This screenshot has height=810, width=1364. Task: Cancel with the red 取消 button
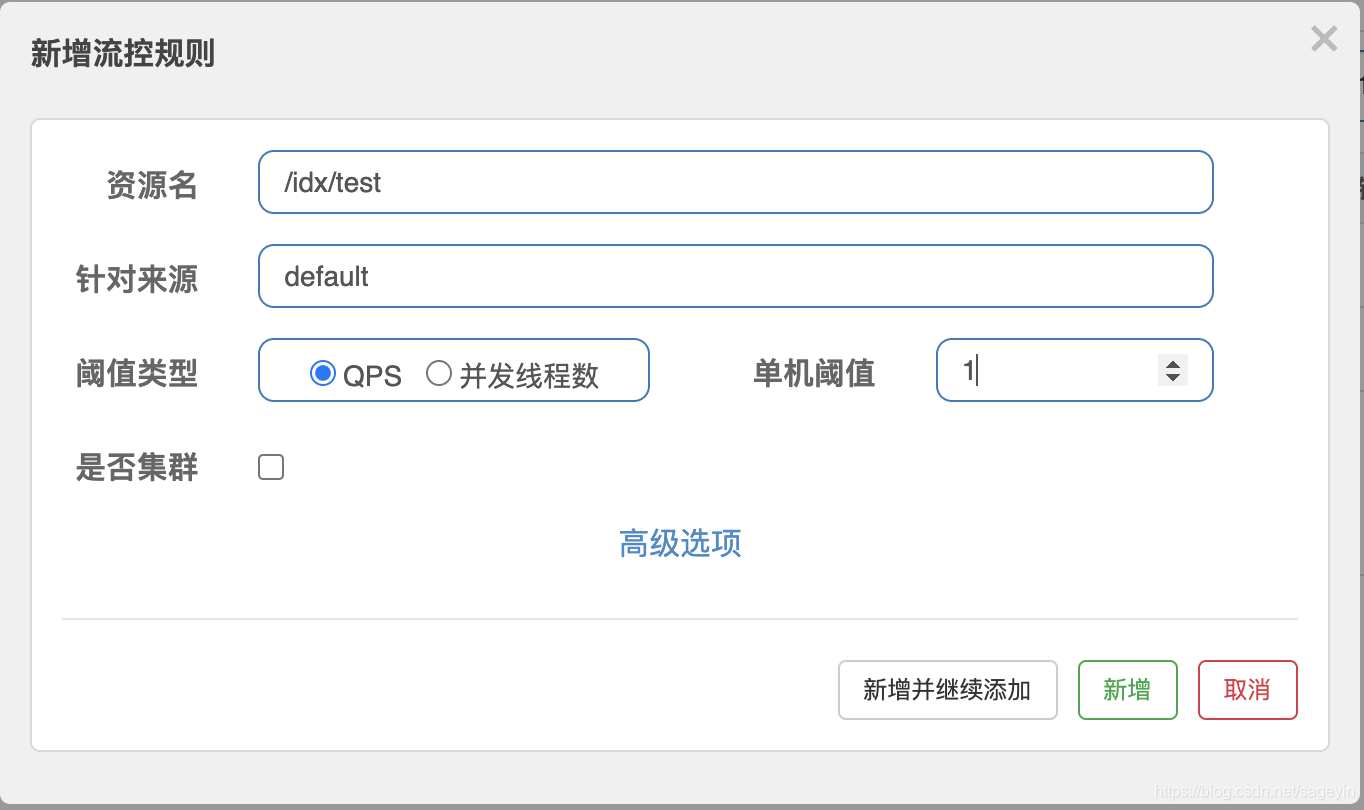[x=1247, y=690]
